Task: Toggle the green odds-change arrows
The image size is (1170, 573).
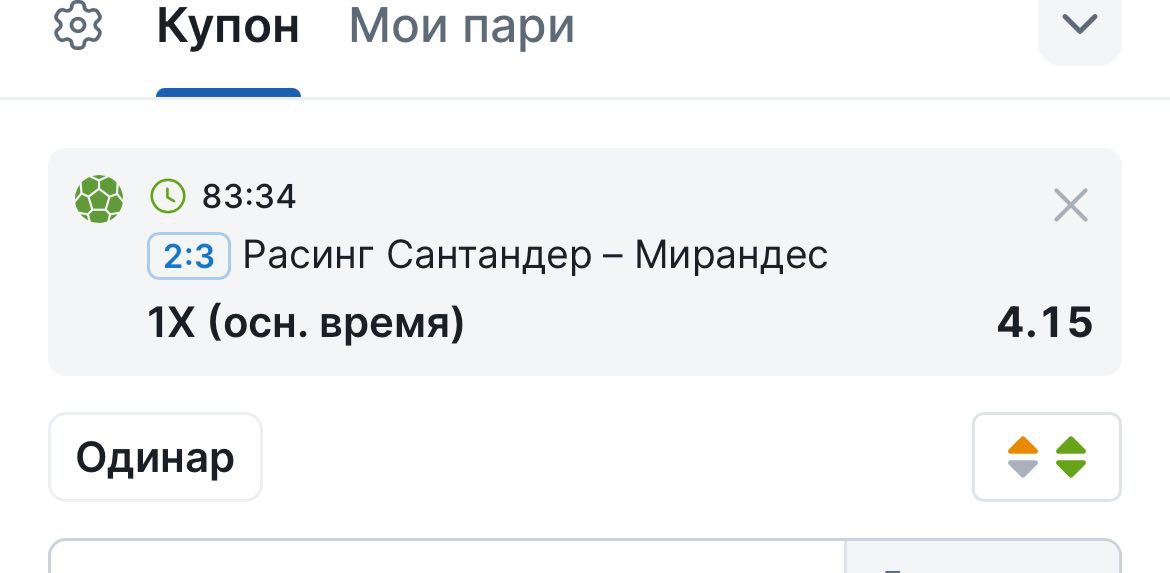Action: click(x=1071, y=457)
